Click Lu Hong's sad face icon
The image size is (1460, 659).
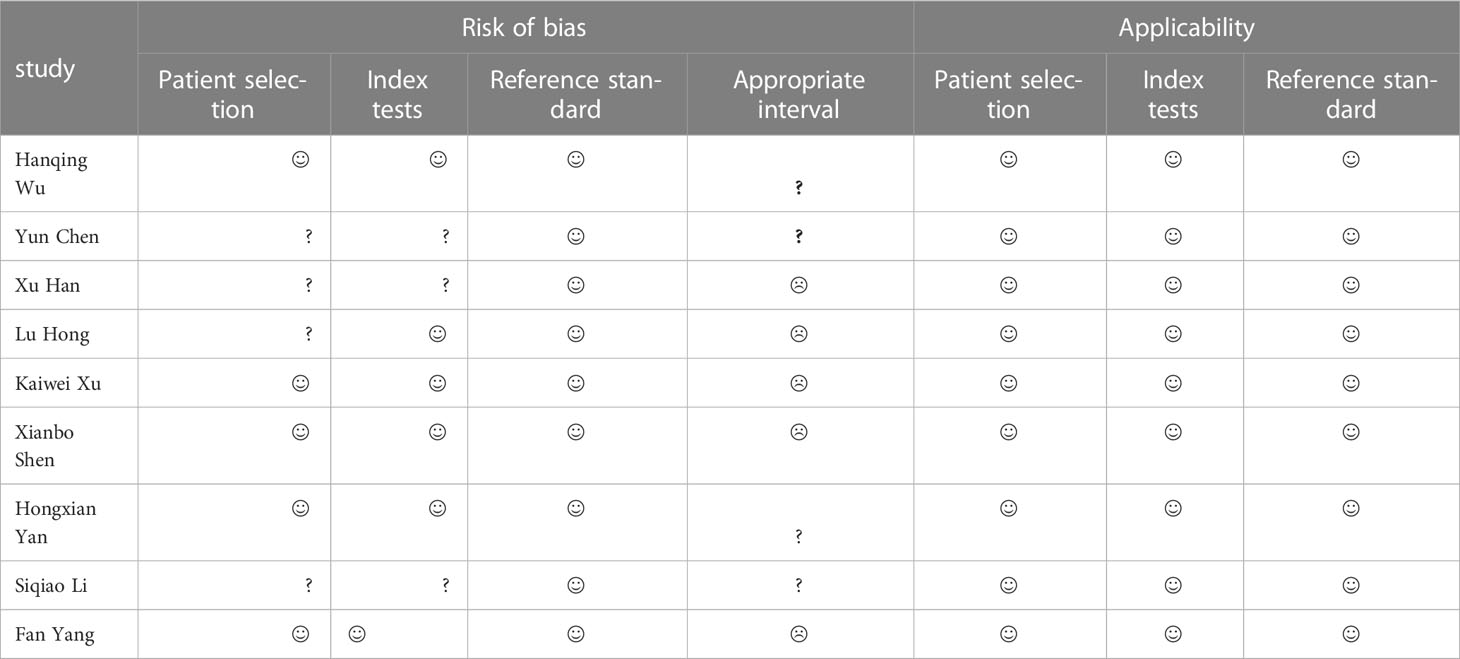pos(799,333)
